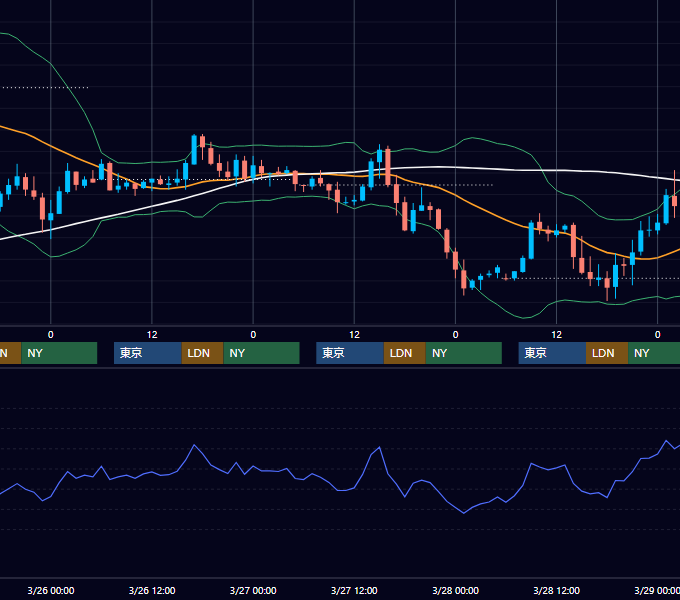680x600 pixels.
Task: Choose the 東京 session bar for 3/28
Action: coord(552,353)
